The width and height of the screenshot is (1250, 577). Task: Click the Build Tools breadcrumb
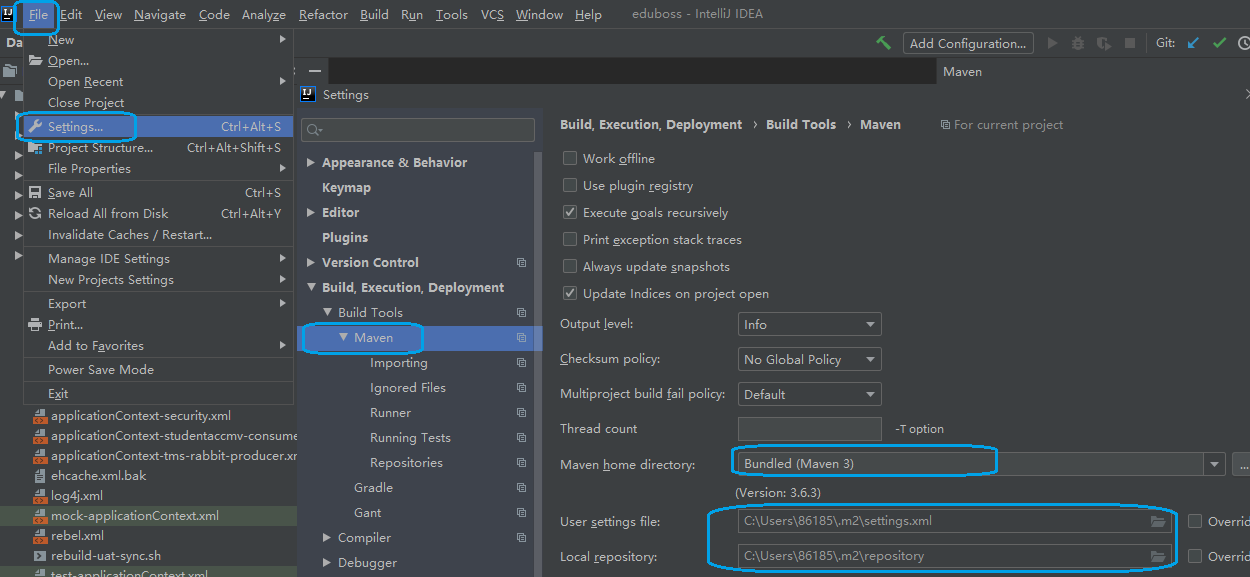pos(801,125)
